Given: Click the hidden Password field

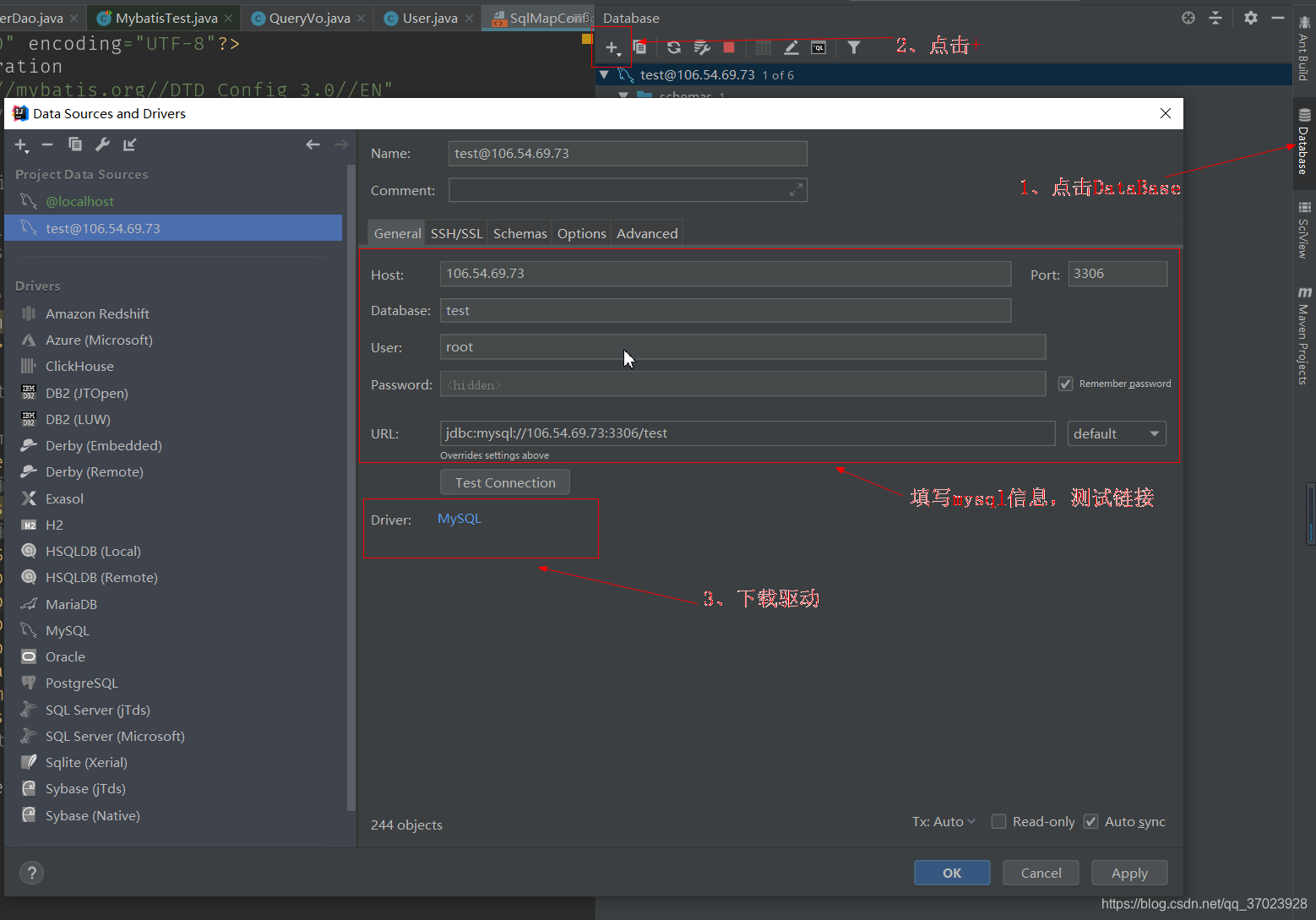Looking at the screenshot, I should click(x=742, y=384).
